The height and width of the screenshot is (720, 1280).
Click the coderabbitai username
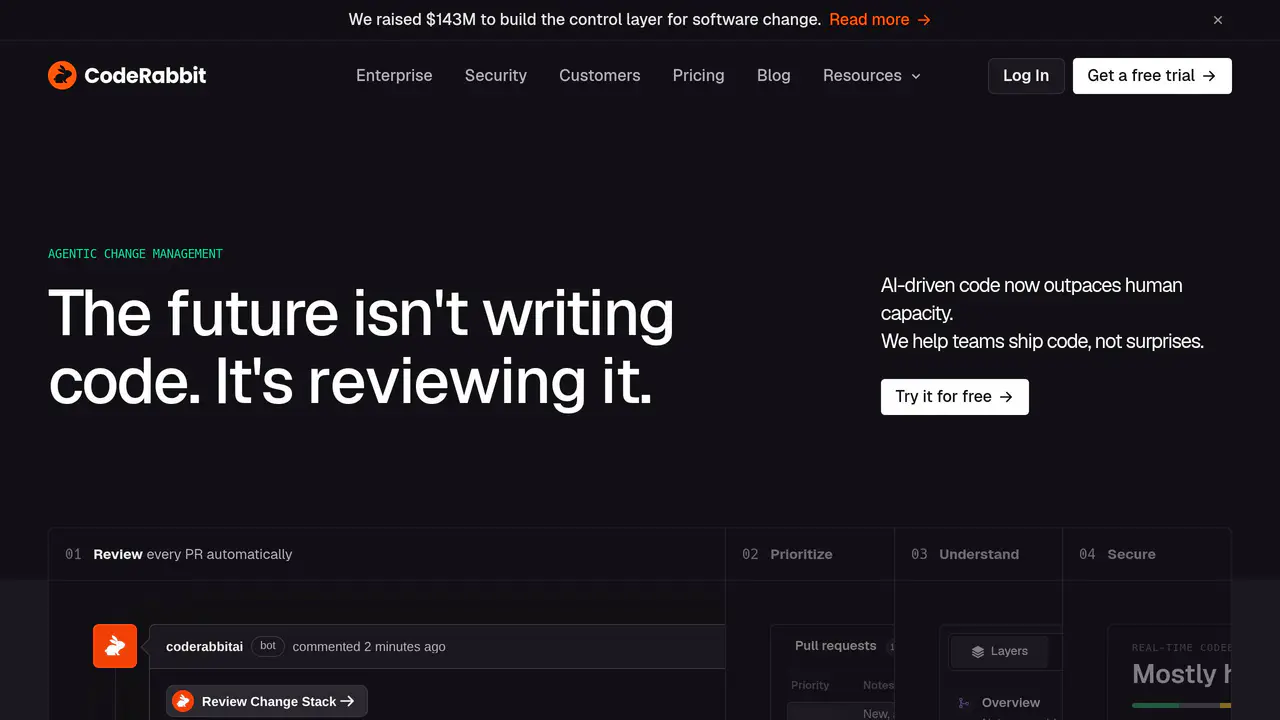[205, 647]
